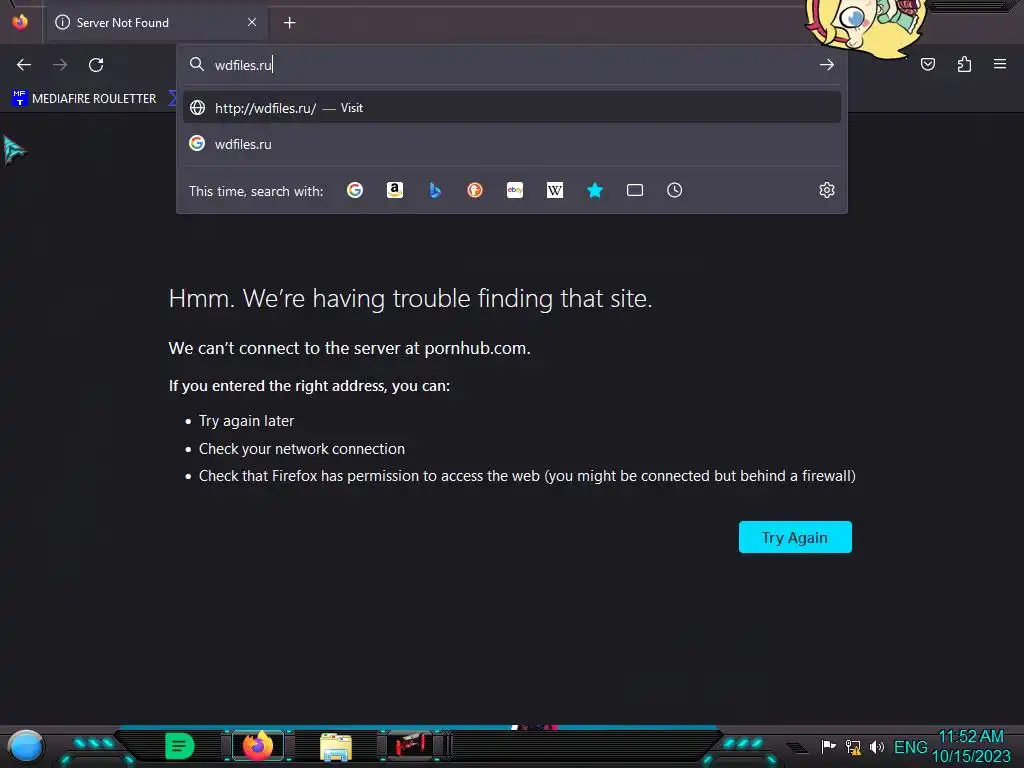Click the Action Center flag tray icon
This screenshot has width=1024, height=768.
pos(828,746)
